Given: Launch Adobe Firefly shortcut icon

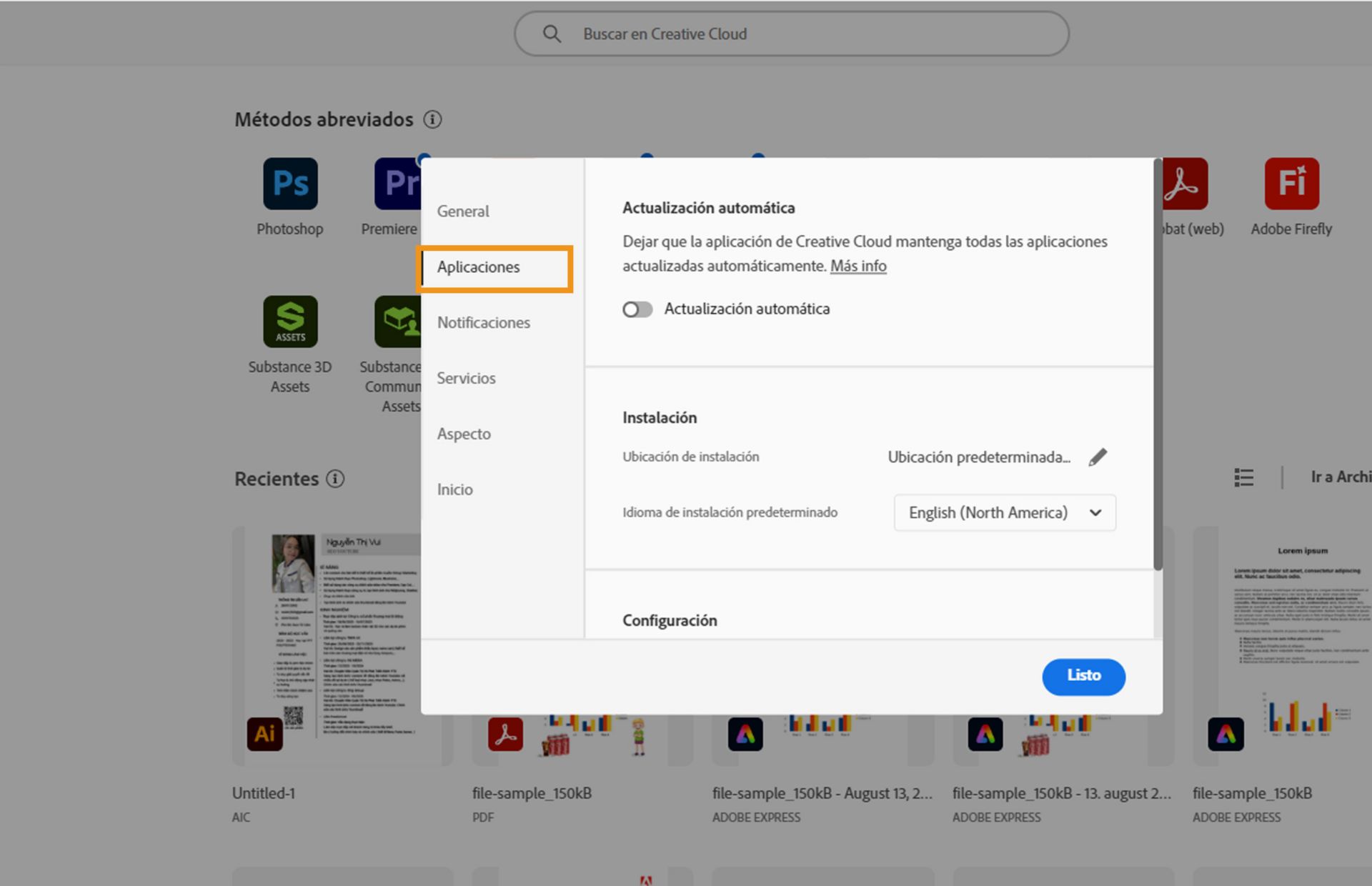Looking at the screenshot, I should [x=1291, y=184].
